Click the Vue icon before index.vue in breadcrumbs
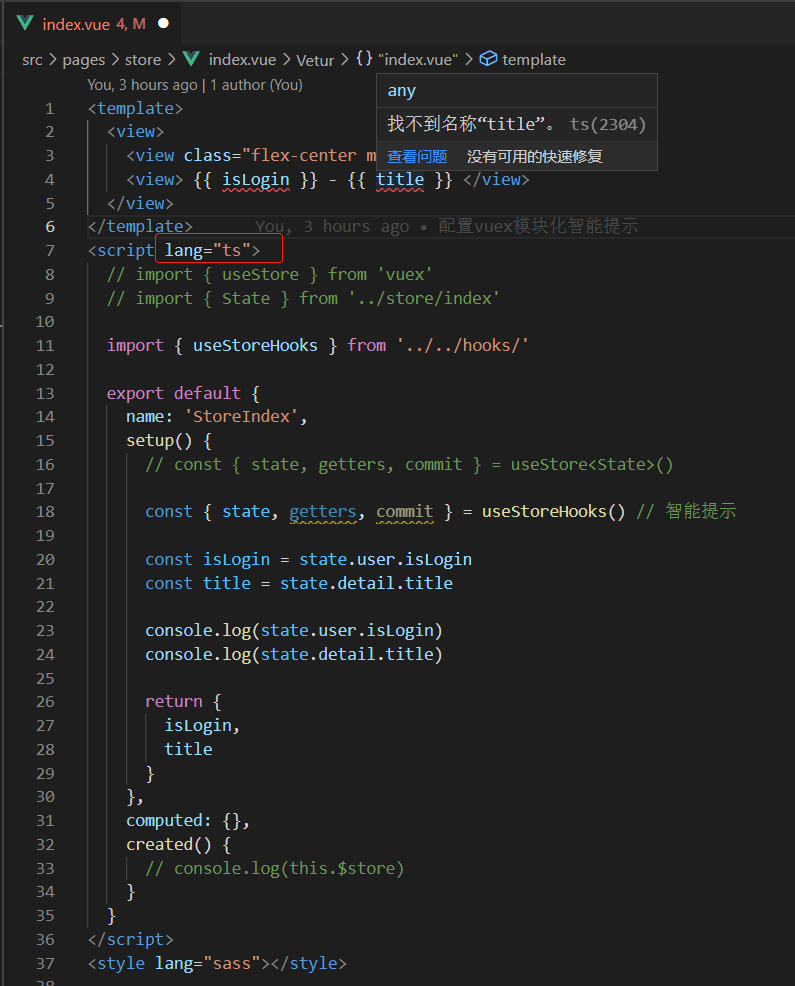 point(191,59)
